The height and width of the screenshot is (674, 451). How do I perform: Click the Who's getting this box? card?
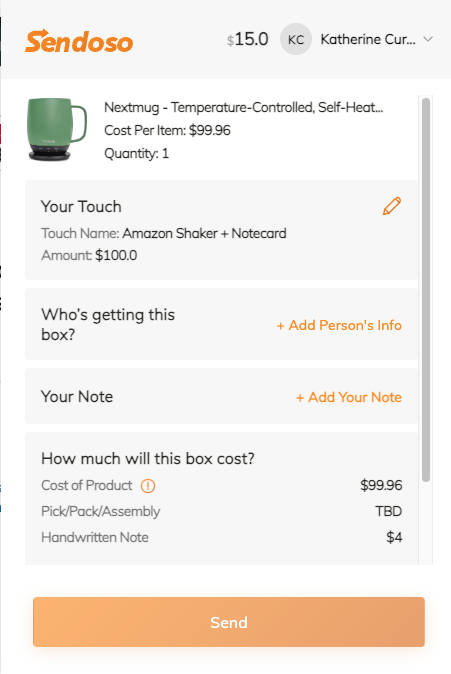(x=221, y=324)
